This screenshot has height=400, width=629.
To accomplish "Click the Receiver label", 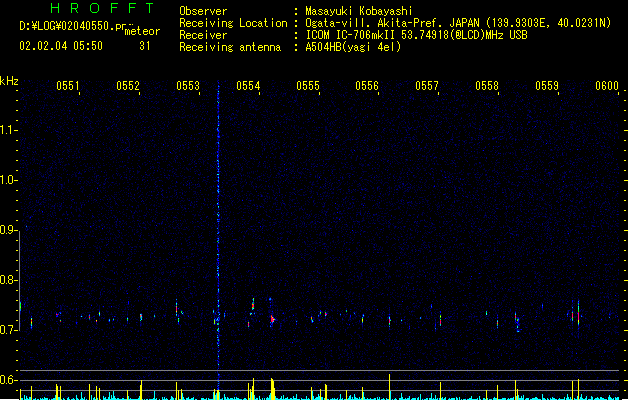I will coord(203,35).
